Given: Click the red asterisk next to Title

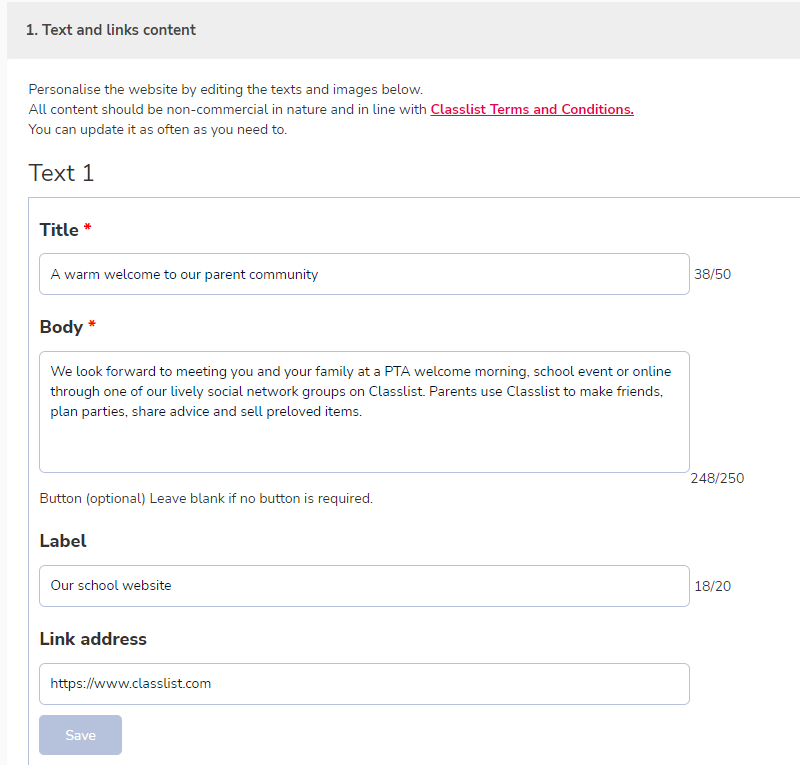Looking at the screenshot, I should (x=88, y=227).
